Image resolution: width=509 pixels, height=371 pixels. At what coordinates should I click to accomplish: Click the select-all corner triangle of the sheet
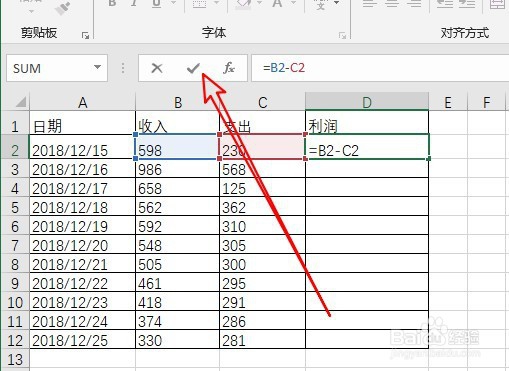click(21, 102)
